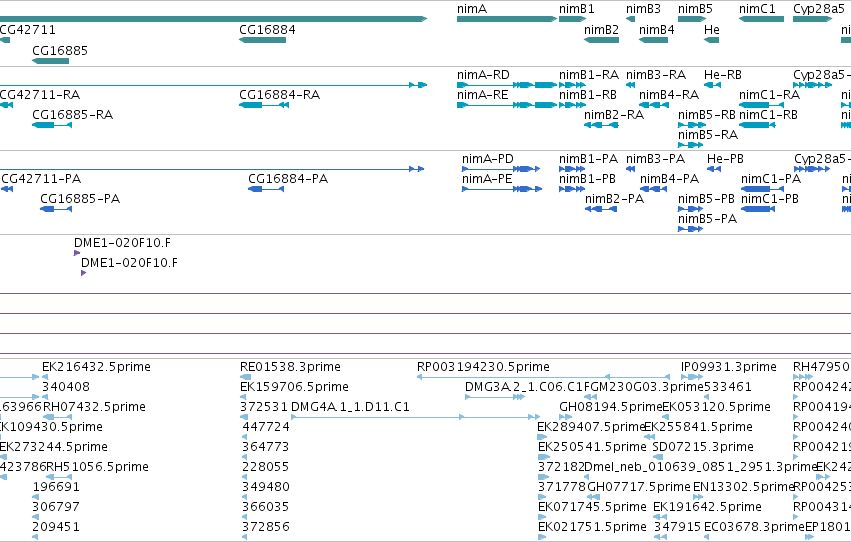The width and height of the screenshot is (851, 542).
Task: Click protein nimC1-PA
Action: (763, 189)
